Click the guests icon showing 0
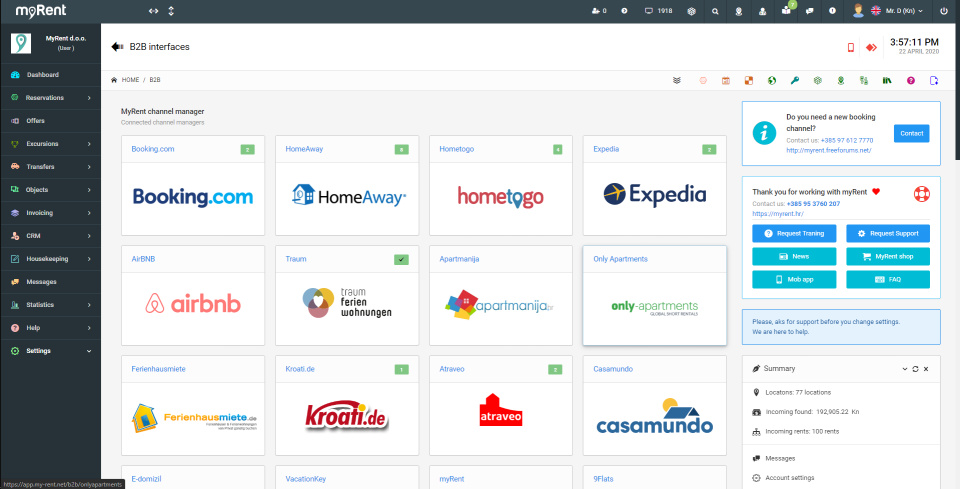Viewport: 960px width, 489px height. [599, 11]
